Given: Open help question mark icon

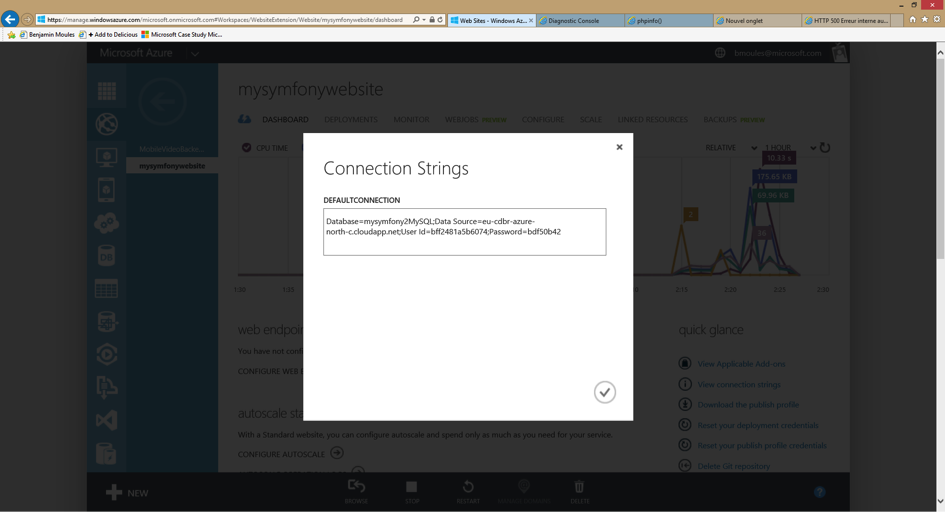Looking at the screenshot, I should click(820, 492).
